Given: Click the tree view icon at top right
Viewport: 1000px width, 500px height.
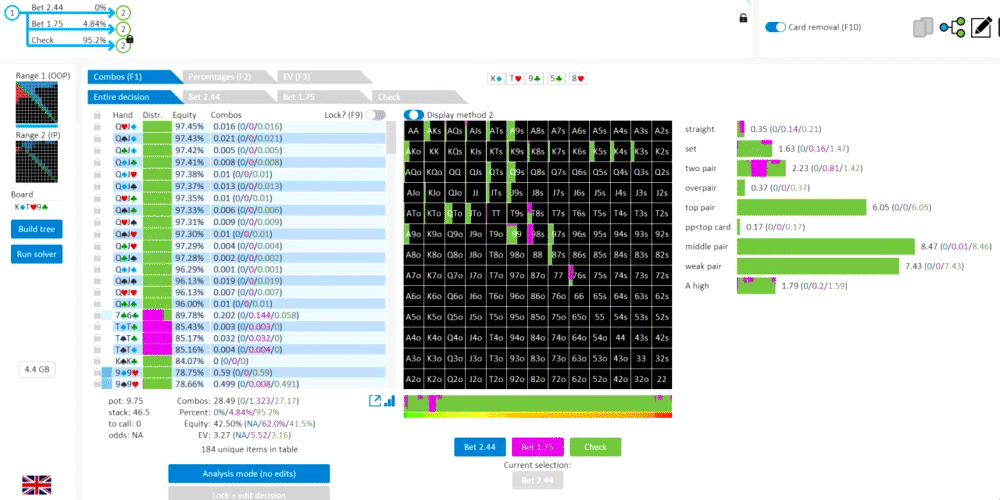Looking at the screenshot, I should 952,28.
